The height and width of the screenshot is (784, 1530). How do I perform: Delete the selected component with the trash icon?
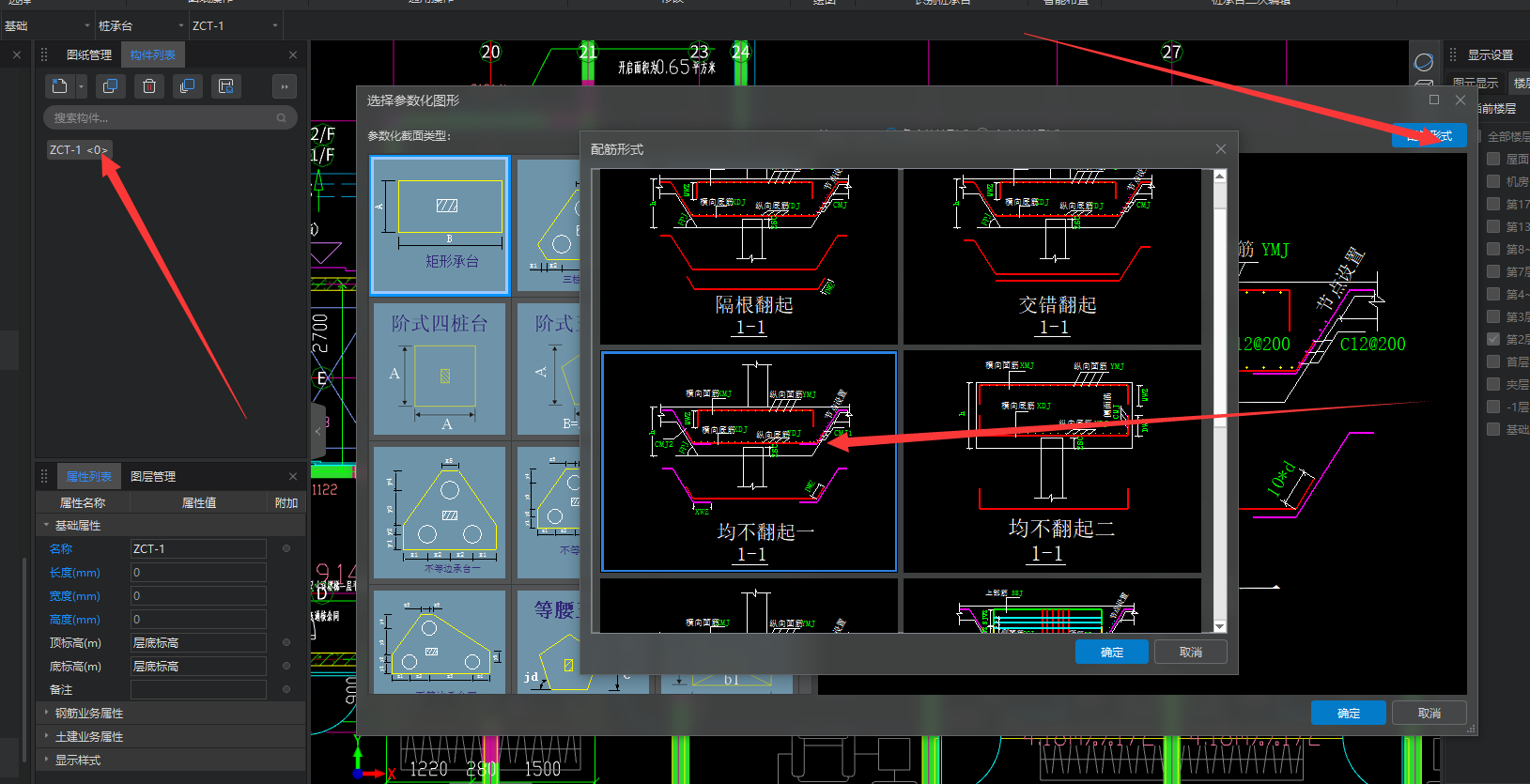tap(149, 86)
